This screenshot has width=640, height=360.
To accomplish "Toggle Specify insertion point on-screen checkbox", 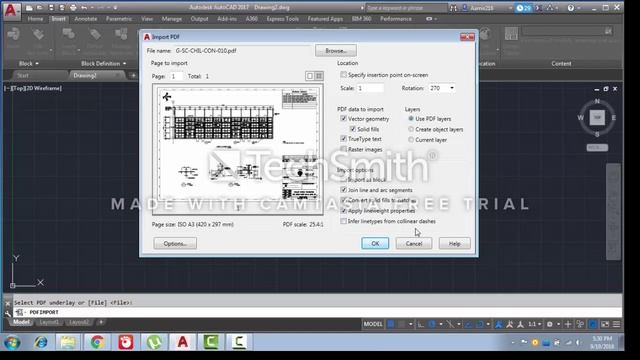I will tap(343, 75).
